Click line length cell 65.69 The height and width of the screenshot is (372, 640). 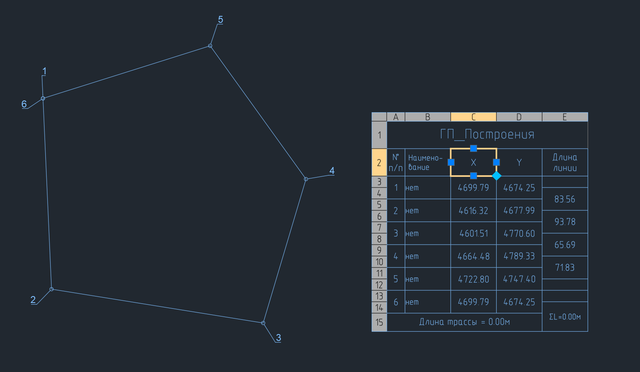(x=565, y=245)
